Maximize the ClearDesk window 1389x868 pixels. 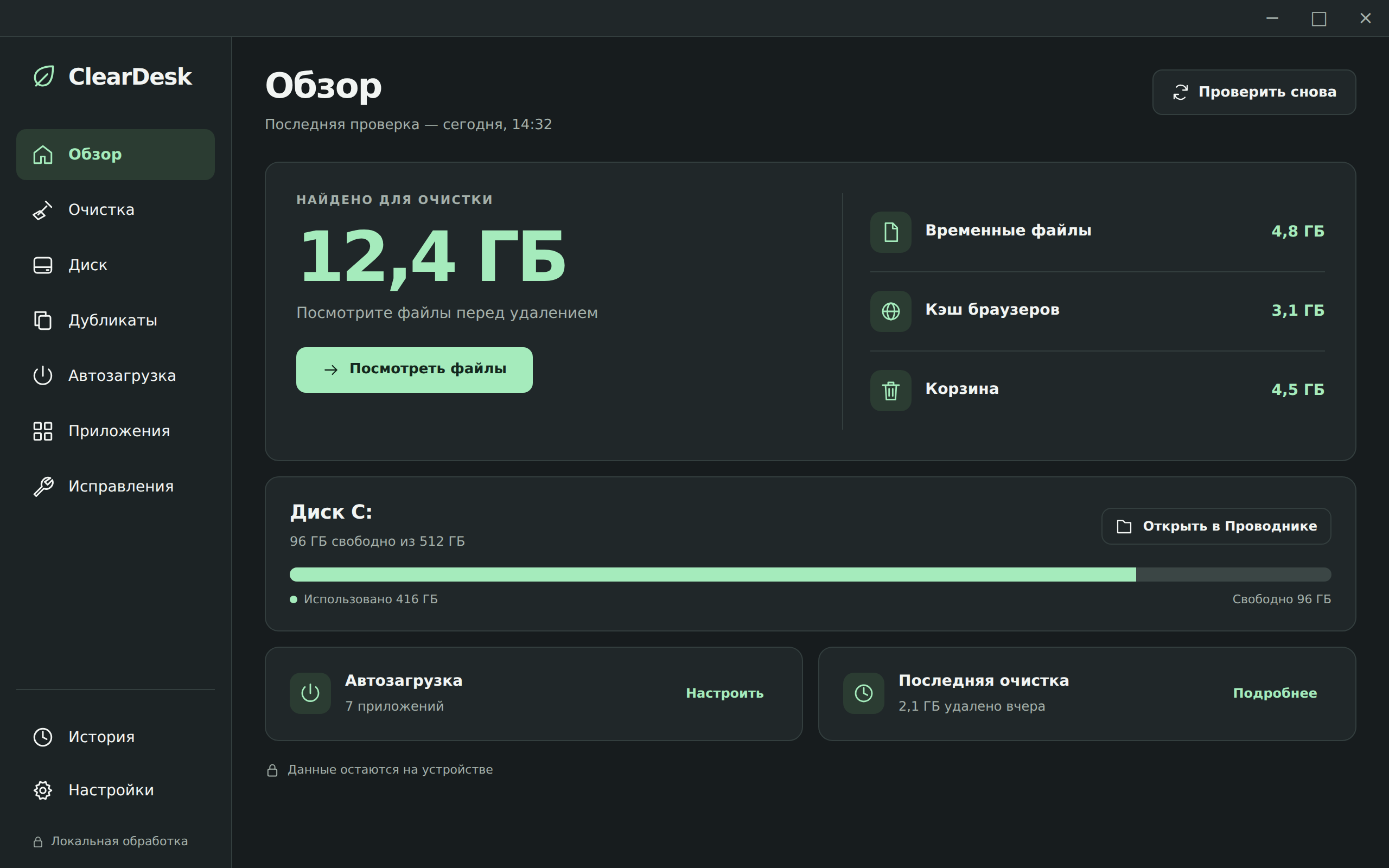point(1319,19)
